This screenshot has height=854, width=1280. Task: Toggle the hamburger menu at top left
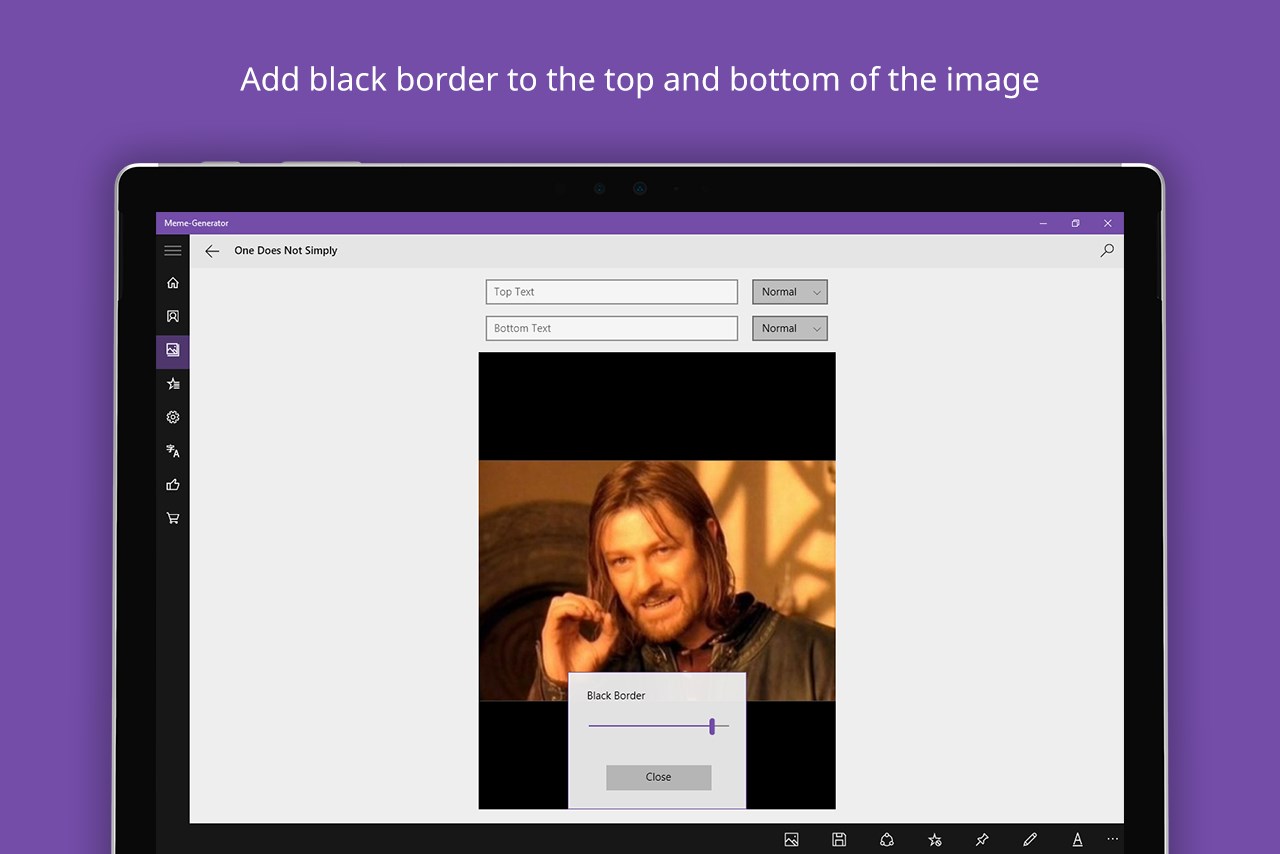coord(172,250)
